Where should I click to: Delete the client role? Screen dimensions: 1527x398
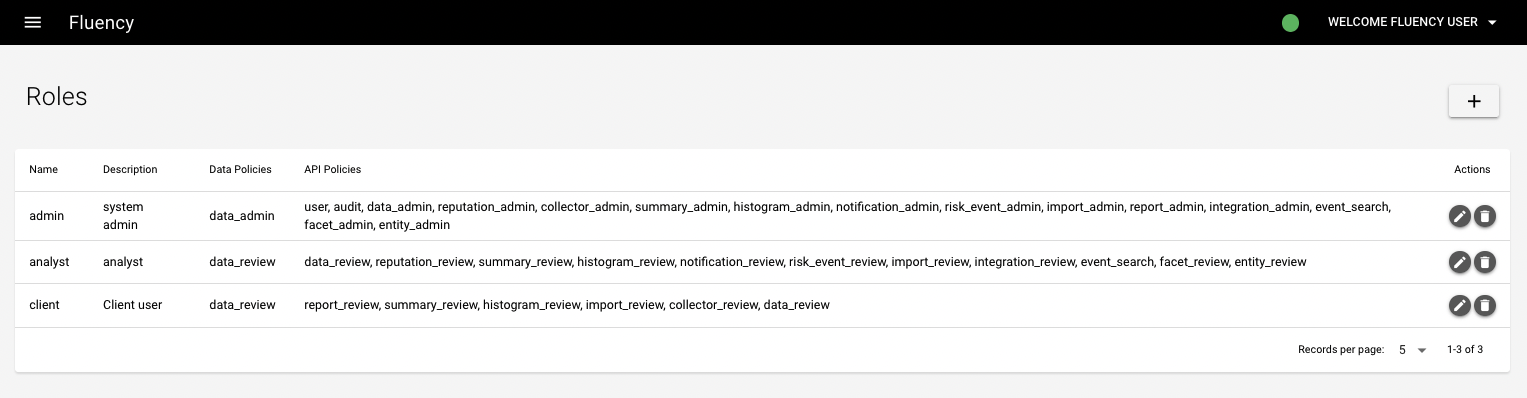(x=1485, y=305)
